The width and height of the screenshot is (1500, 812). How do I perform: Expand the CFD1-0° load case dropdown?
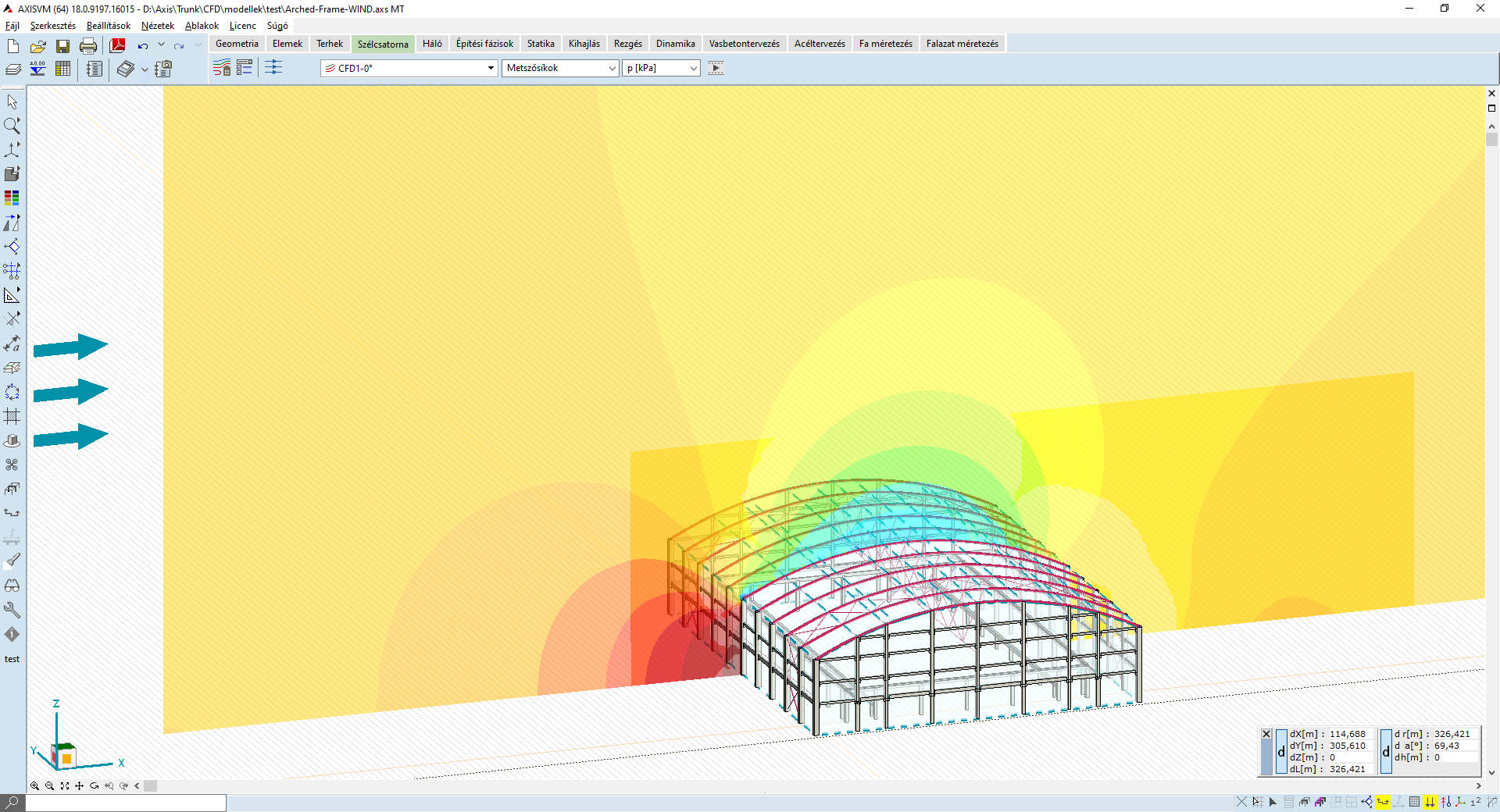point(491,68)
